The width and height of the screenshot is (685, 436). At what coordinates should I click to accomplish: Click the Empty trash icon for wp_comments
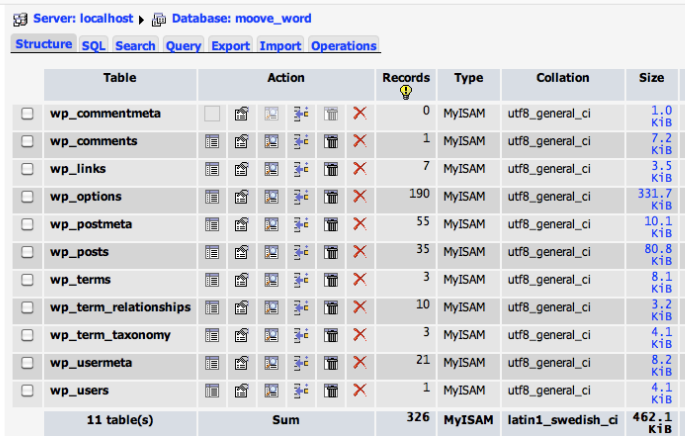(331, 142)
